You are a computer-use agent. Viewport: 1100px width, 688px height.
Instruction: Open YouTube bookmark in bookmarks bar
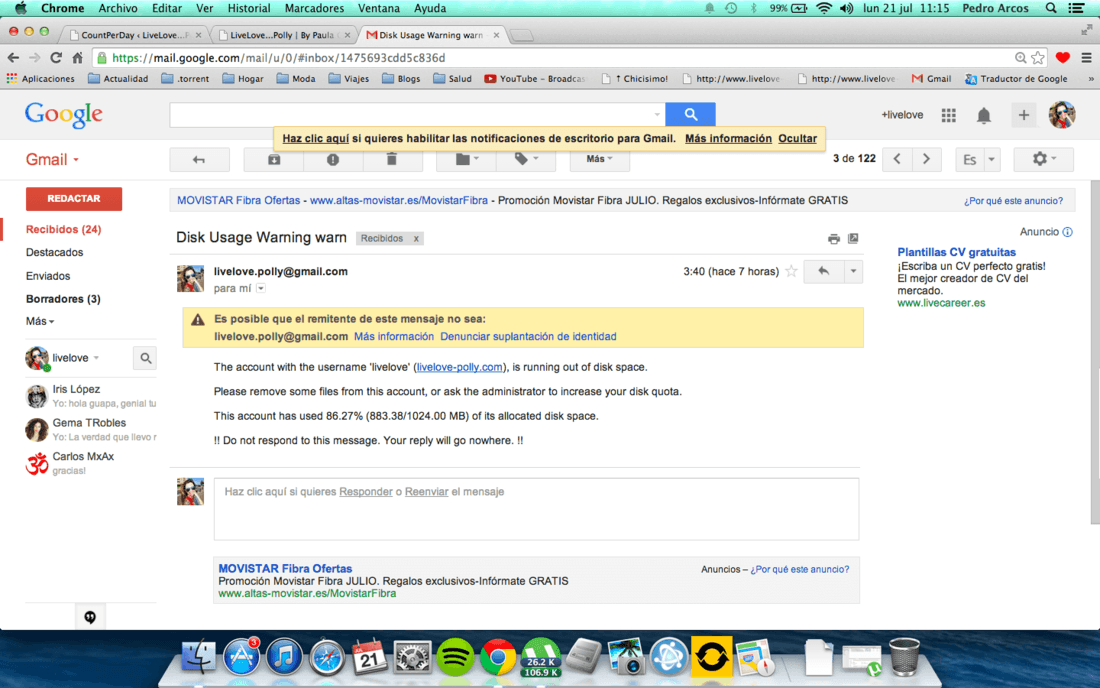(x=535, y=79)
